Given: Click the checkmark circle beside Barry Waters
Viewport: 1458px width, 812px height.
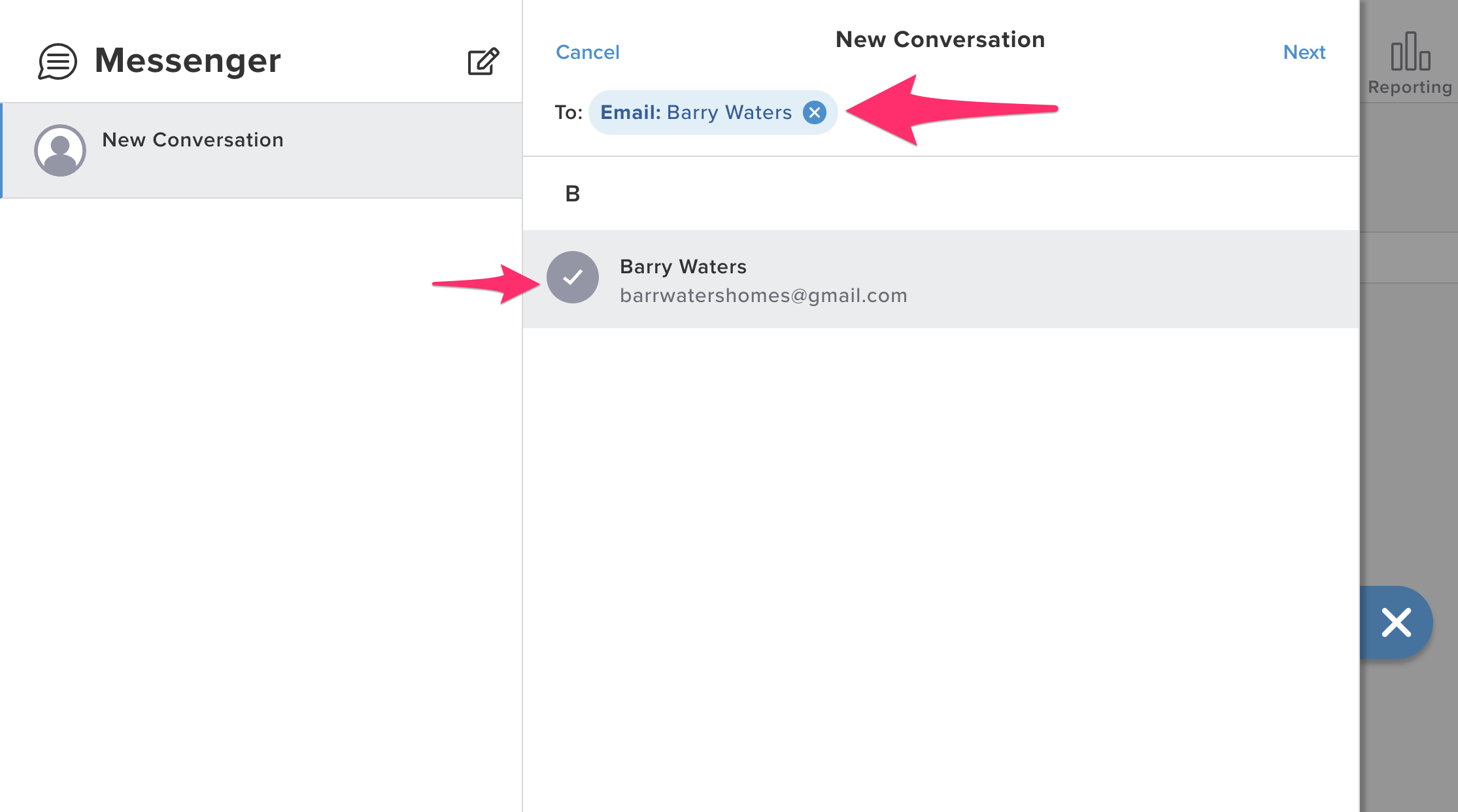Looking at the screenshot, I should tap(573, 277).
